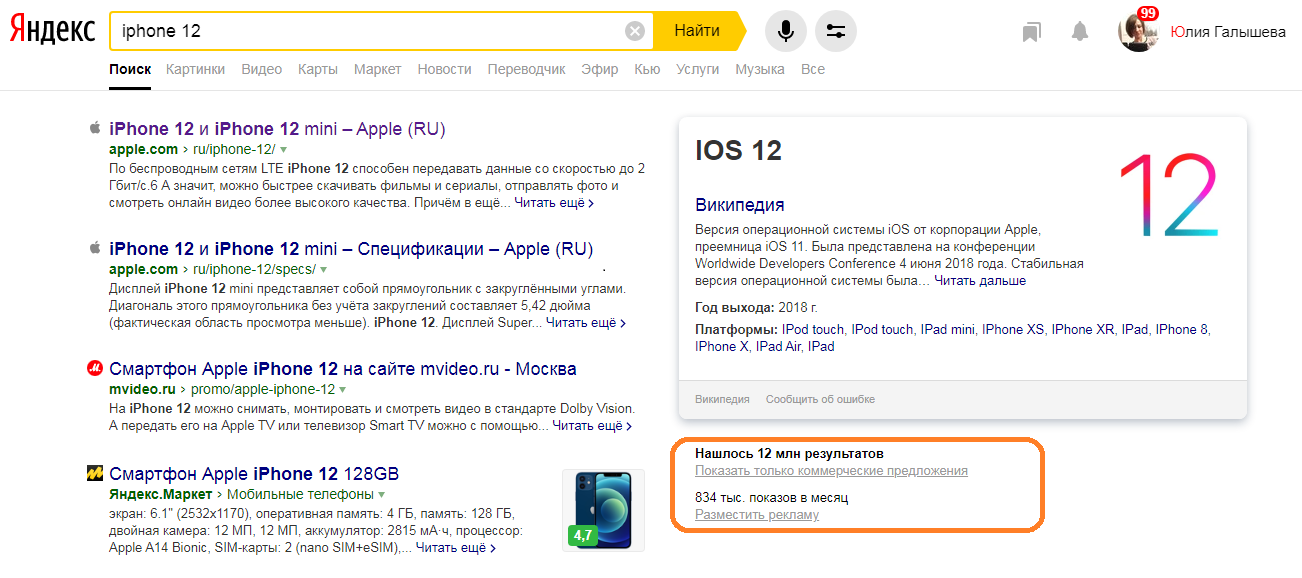Click the Найти search button
Screen dimensions: 1302x578
(697, 31)
